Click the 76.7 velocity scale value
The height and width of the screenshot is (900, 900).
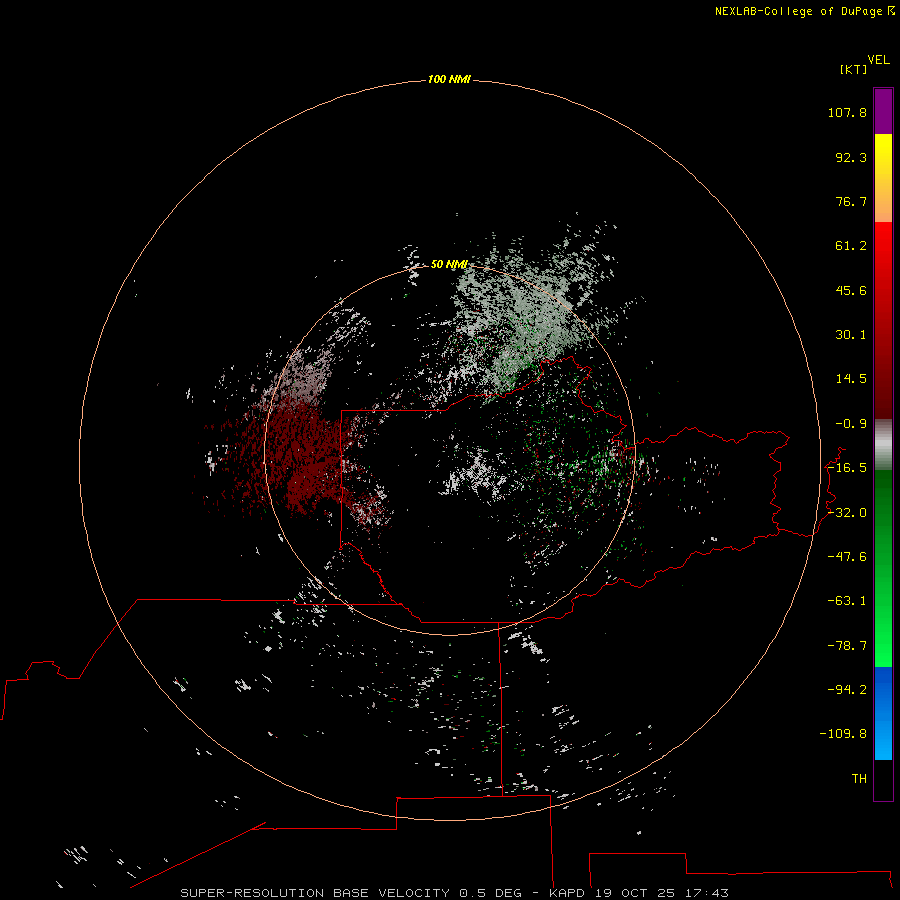(851, 201)
